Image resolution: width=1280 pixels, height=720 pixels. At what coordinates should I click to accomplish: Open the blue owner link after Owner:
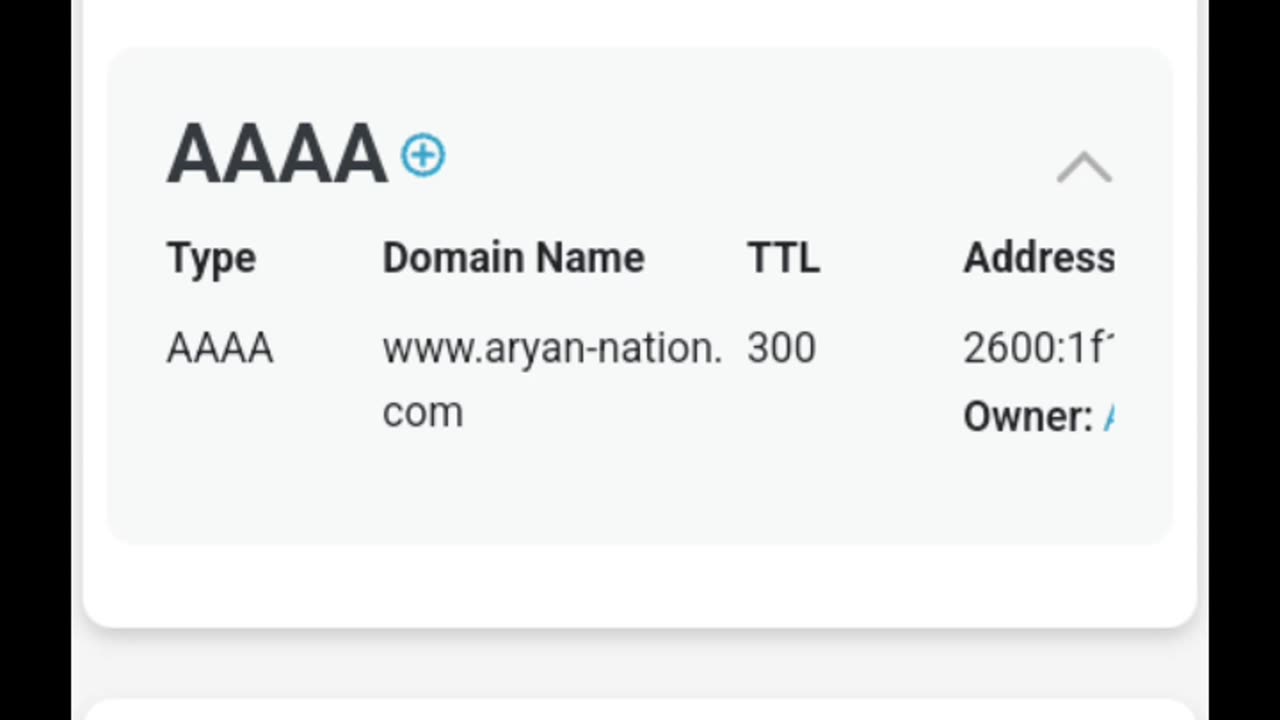pyautogui.click(x=1108, y=417)
